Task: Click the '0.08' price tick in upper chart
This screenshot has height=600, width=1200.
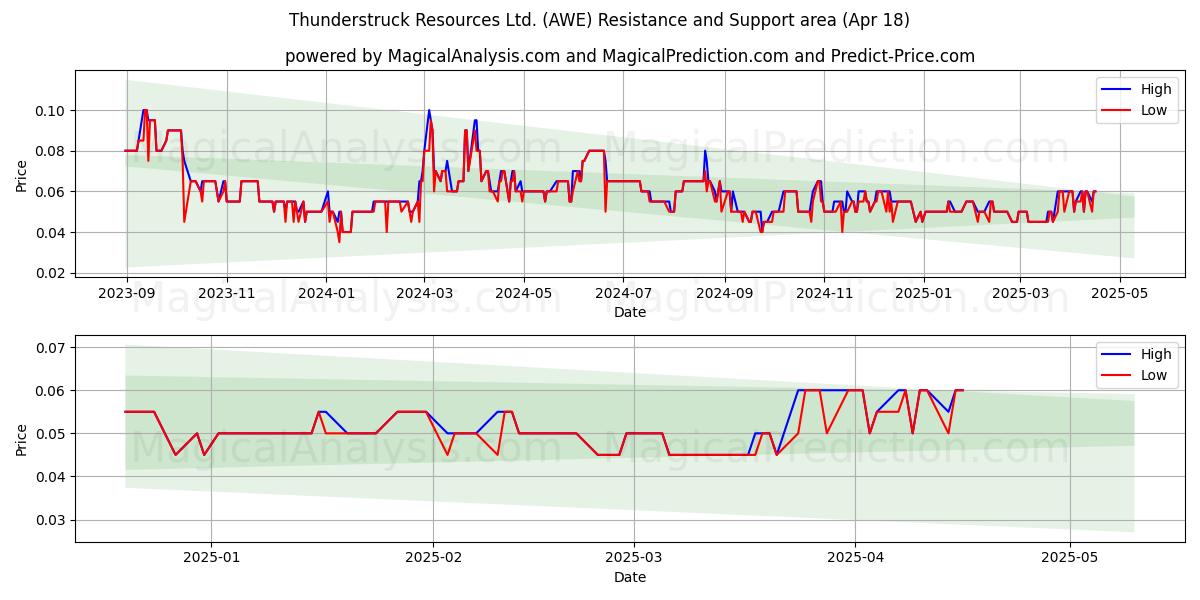Action: (x=52, y=151)
